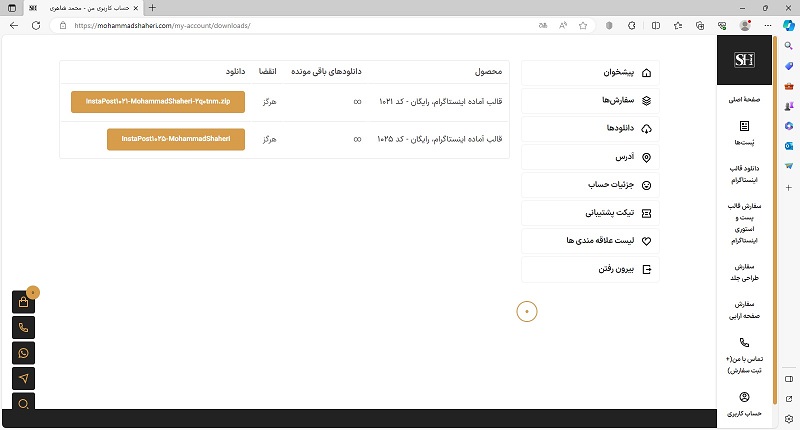Open the search magnifier icon
Image resolution: width=800 pixels, height=430 pixels.
pos(25,403)
